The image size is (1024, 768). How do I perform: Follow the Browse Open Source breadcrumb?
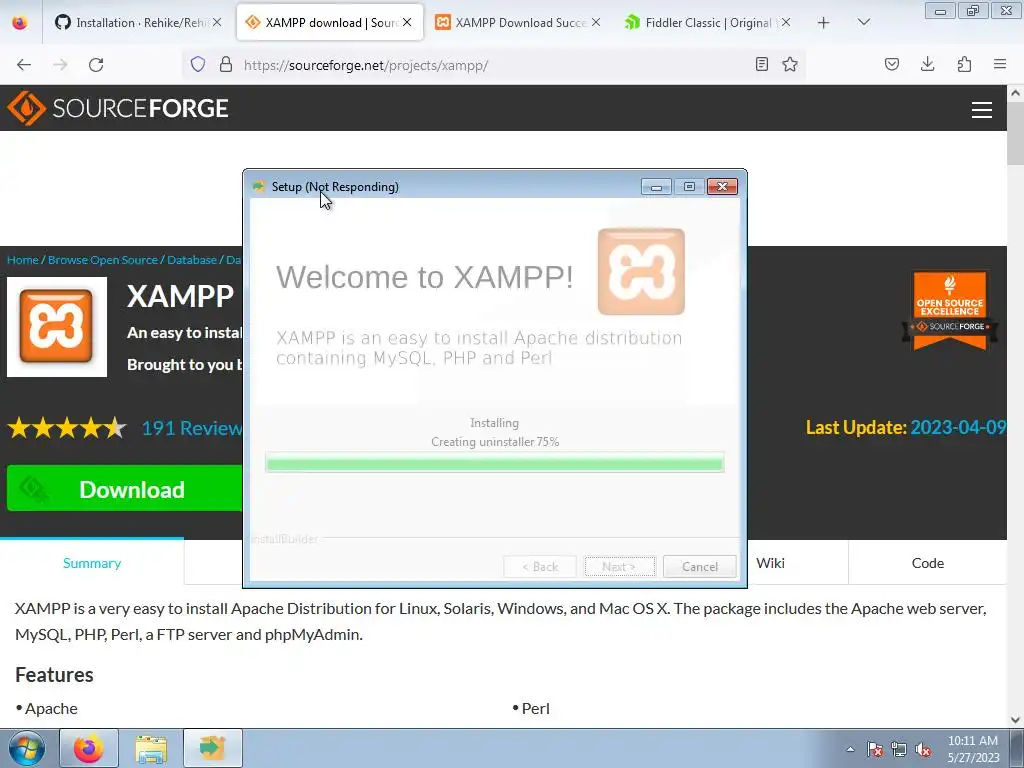[103, 260]
